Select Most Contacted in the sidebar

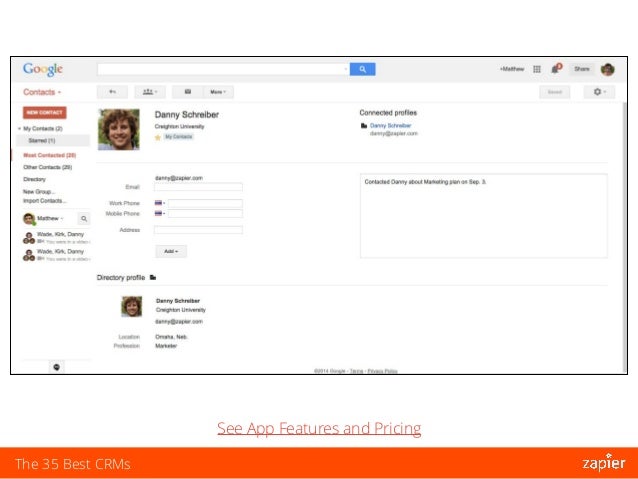coord(50,155)
